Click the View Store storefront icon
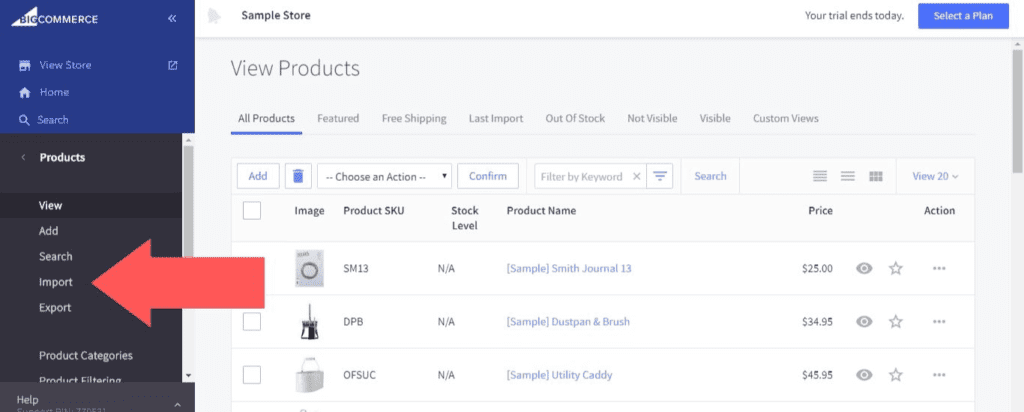The height and width of the screenshot is (412, 1024). (25, 65)
